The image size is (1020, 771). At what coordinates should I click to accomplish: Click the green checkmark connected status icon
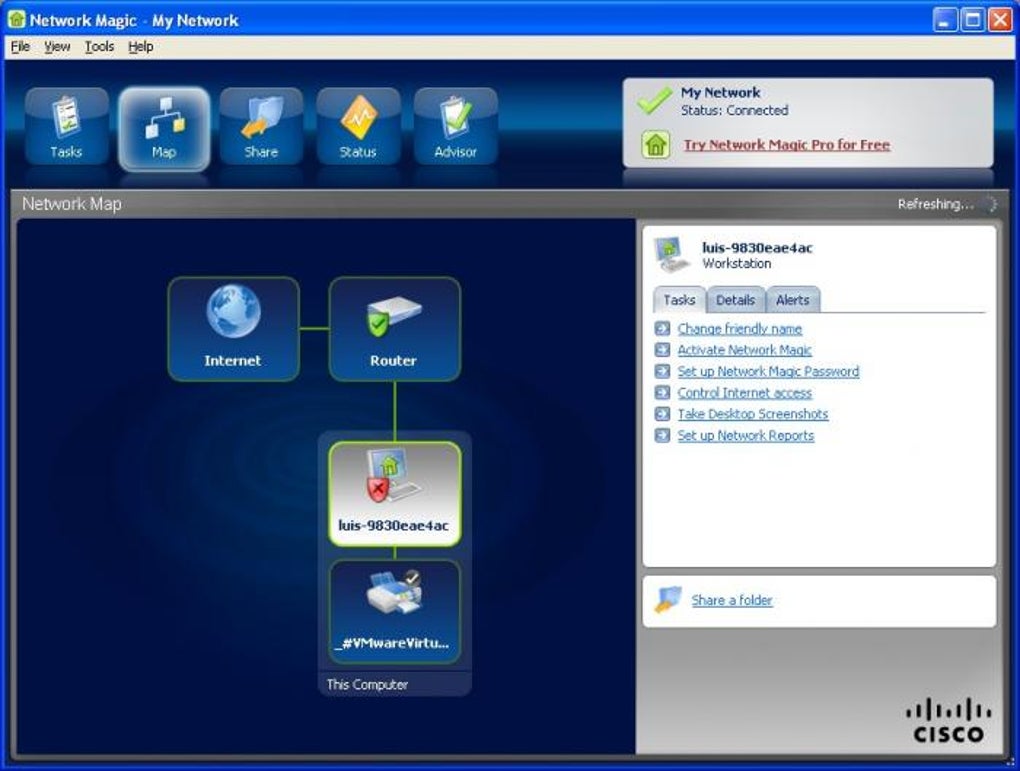(x=655, y=101)
